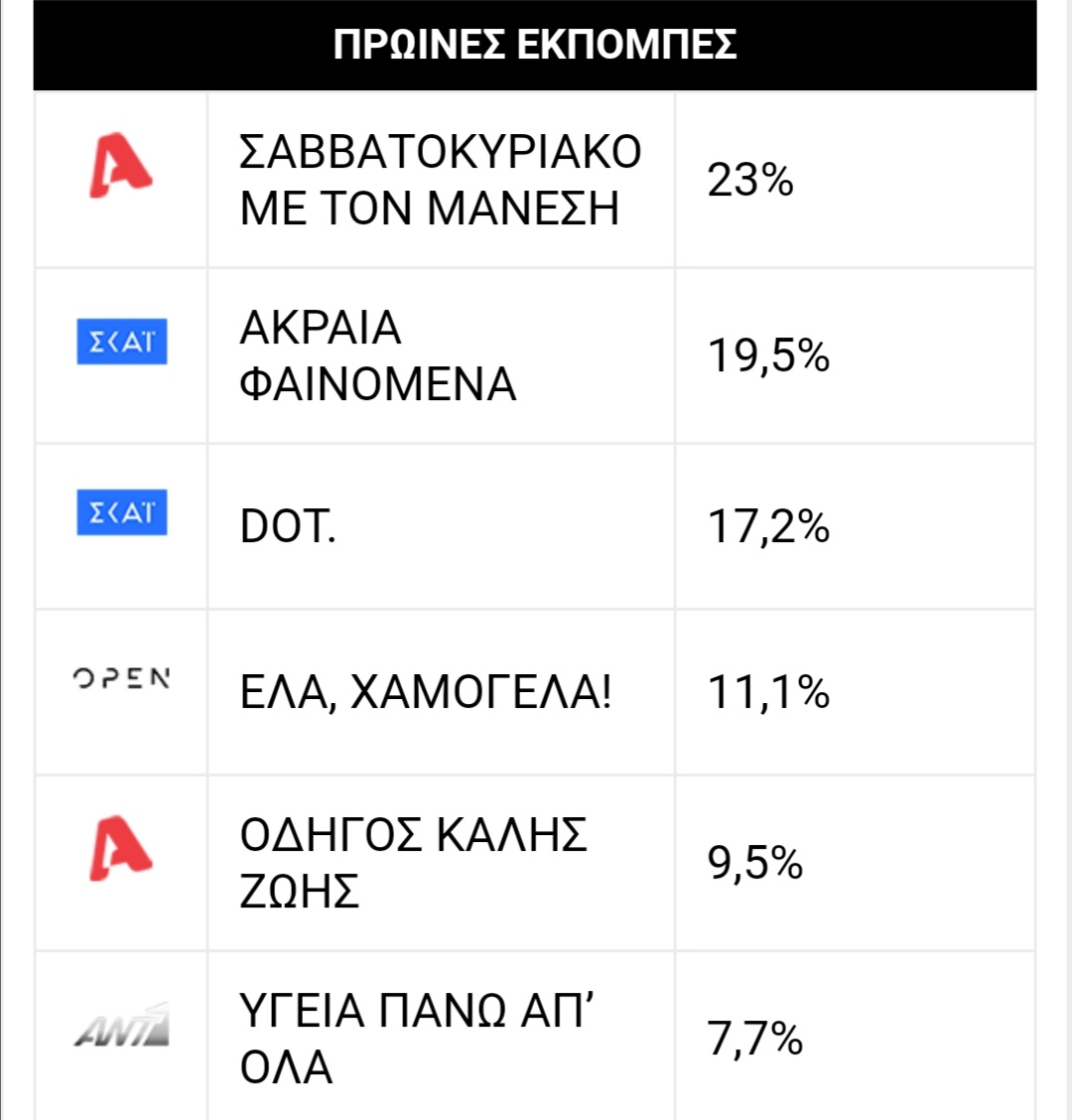Click the ΠΡΩΙΝΕΣ ΕΚΠΟΜΠΕΣ heading text
1072x1120 pixels.
(535, 45)
